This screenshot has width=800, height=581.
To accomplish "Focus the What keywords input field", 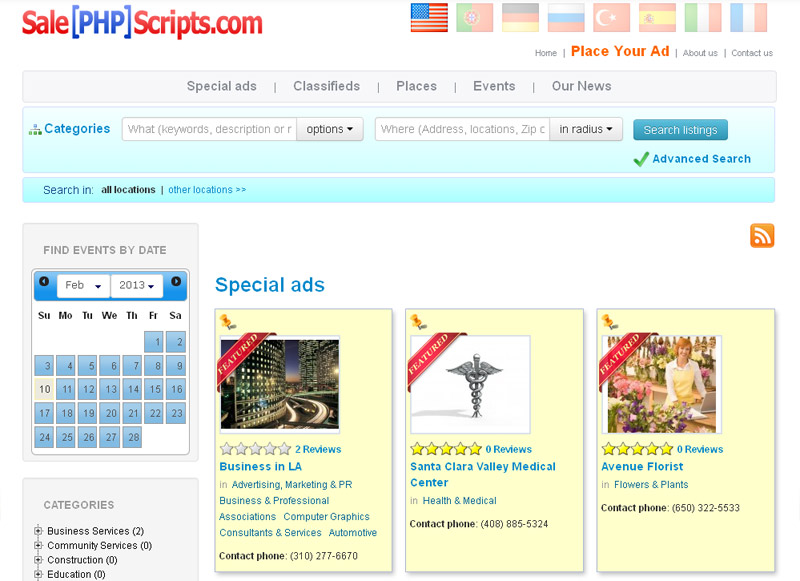I will pyautogui.click(x=210, y=130).
